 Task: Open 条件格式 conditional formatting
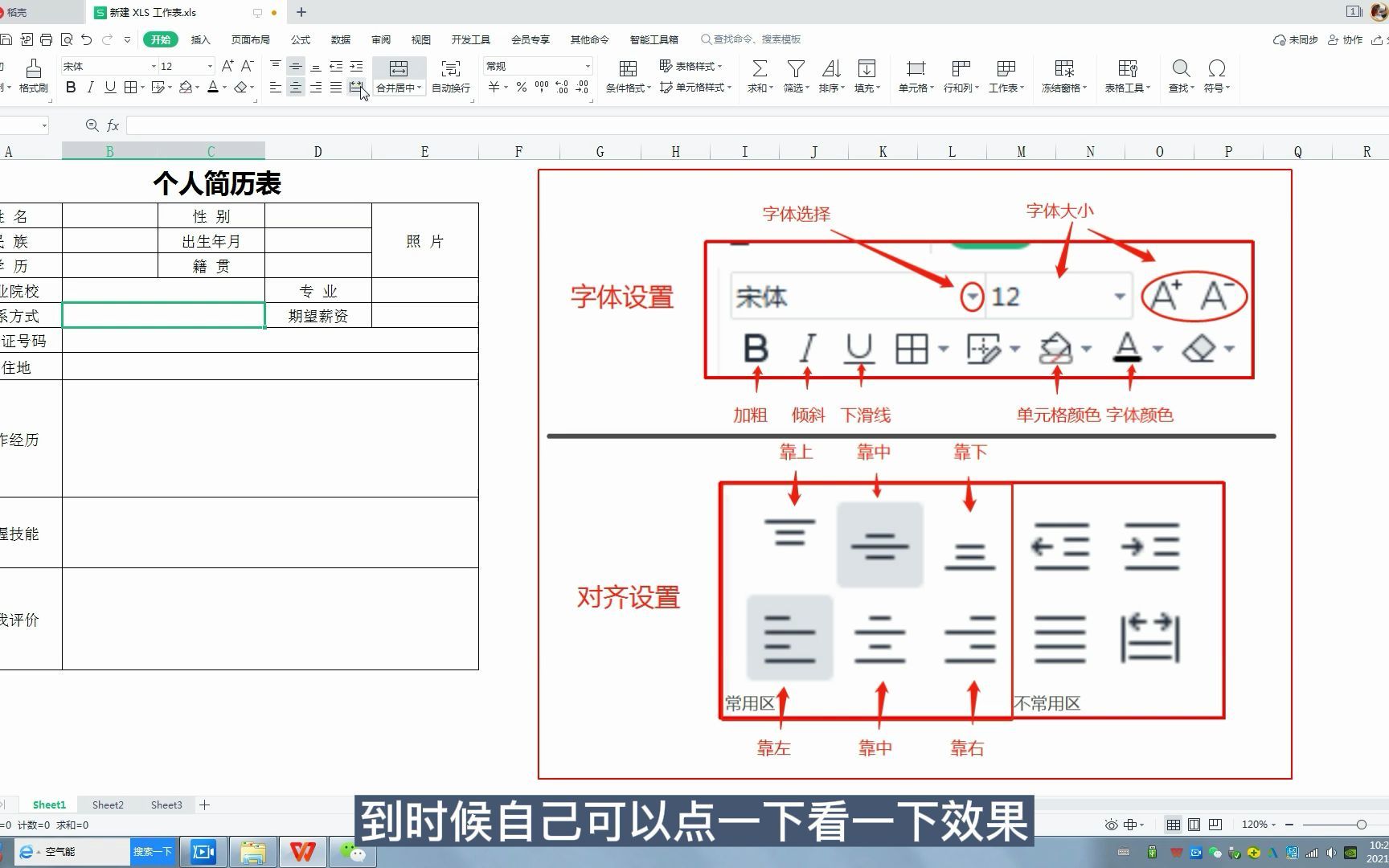click(x=629, y=76)
